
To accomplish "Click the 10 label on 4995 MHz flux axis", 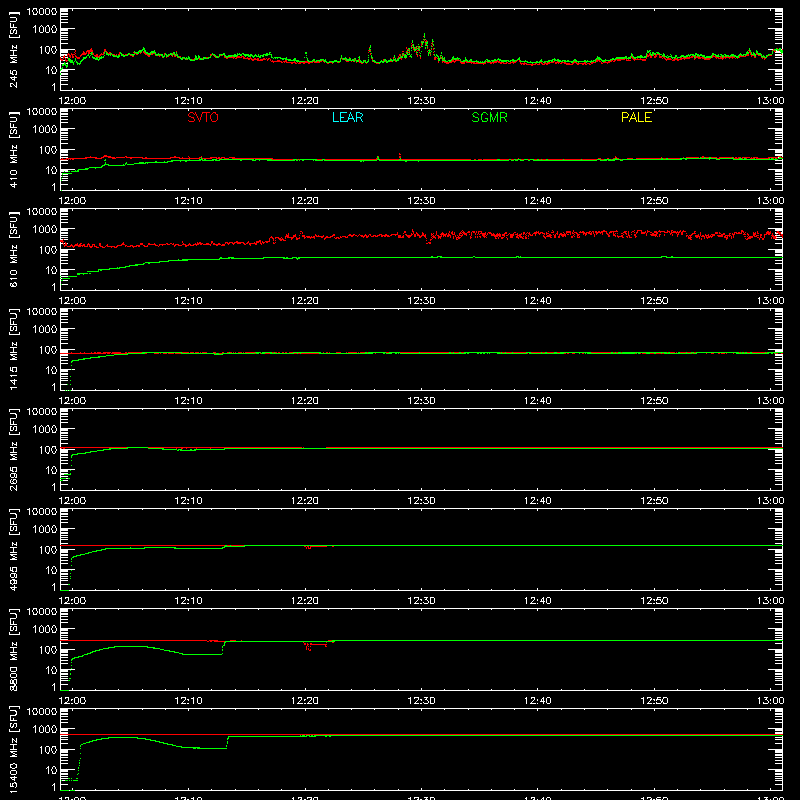I will tap(51, 570).
